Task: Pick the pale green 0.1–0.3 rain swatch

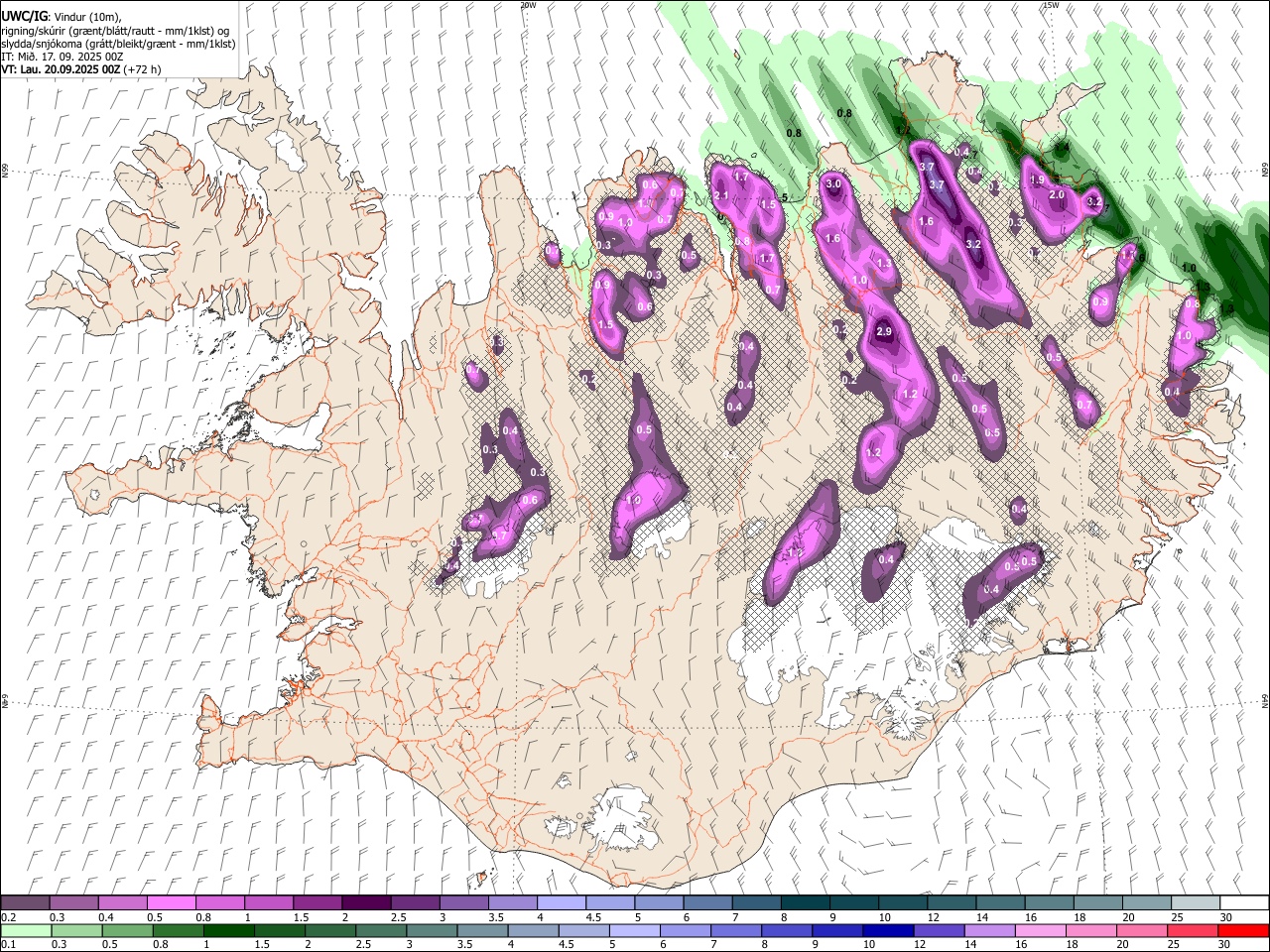Action: point(26,930)
